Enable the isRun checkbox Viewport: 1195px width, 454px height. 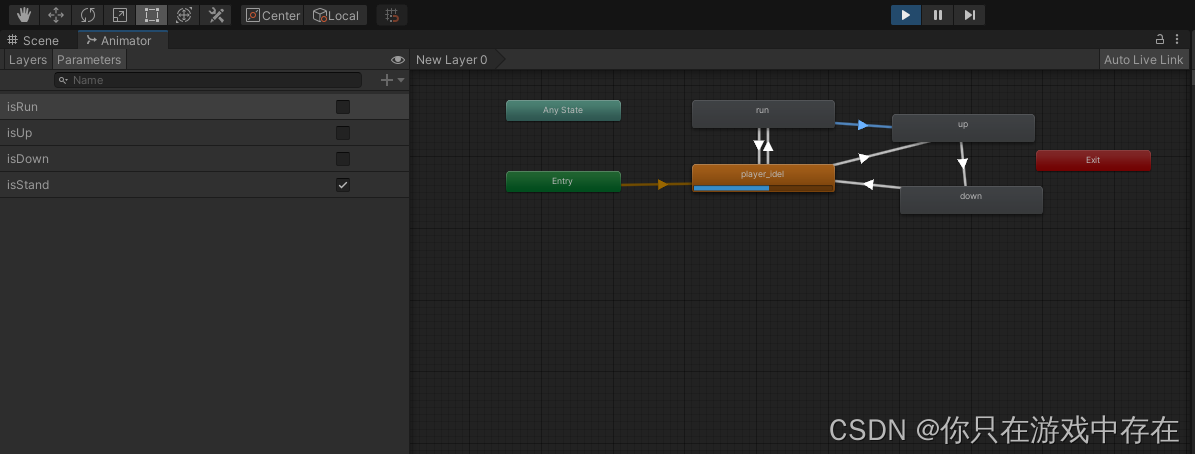coord(343,107)
